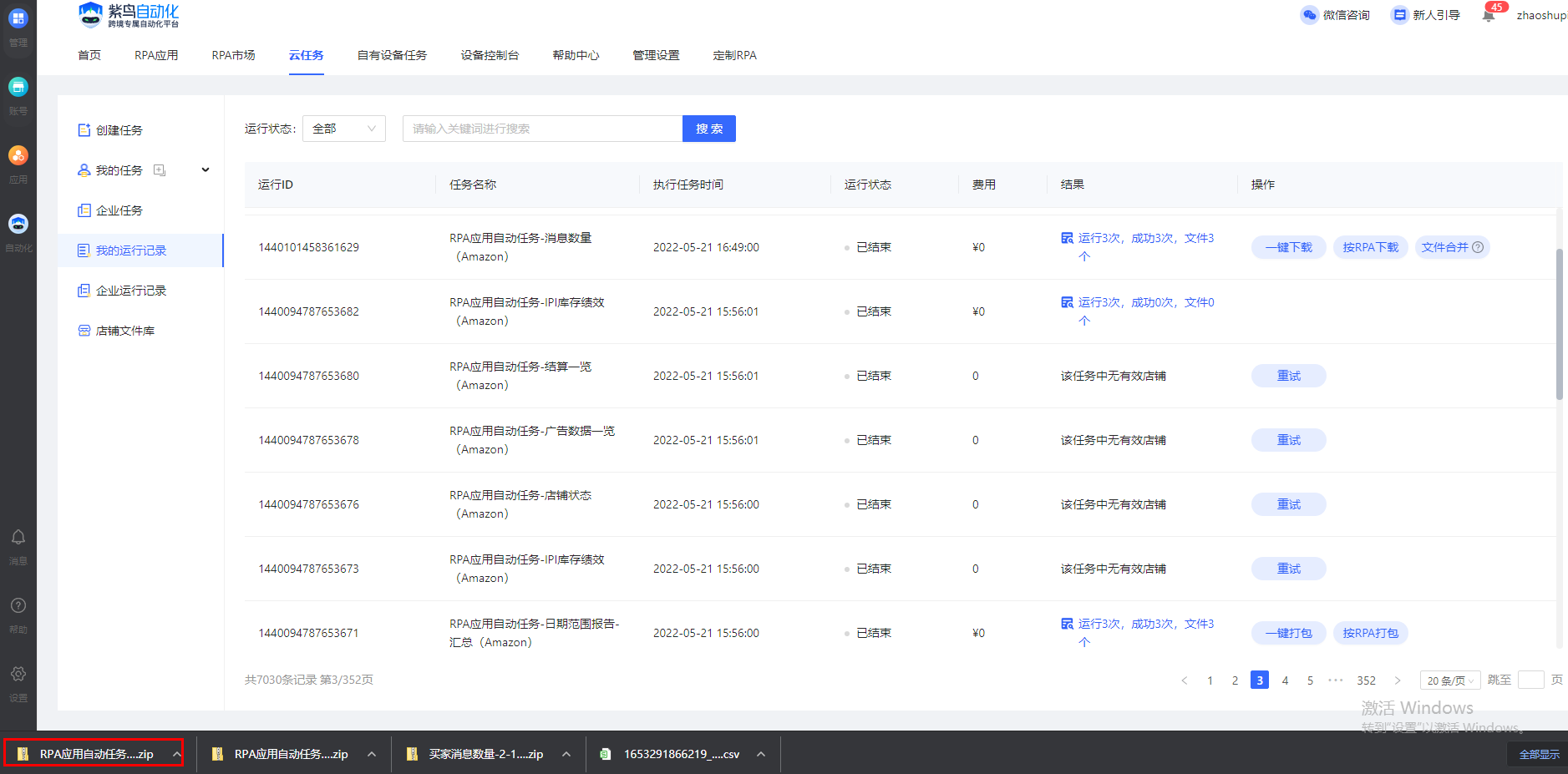Click 按RPA下载 button
Viewport: 1568px width, 774px height.
pos(1370,247)
